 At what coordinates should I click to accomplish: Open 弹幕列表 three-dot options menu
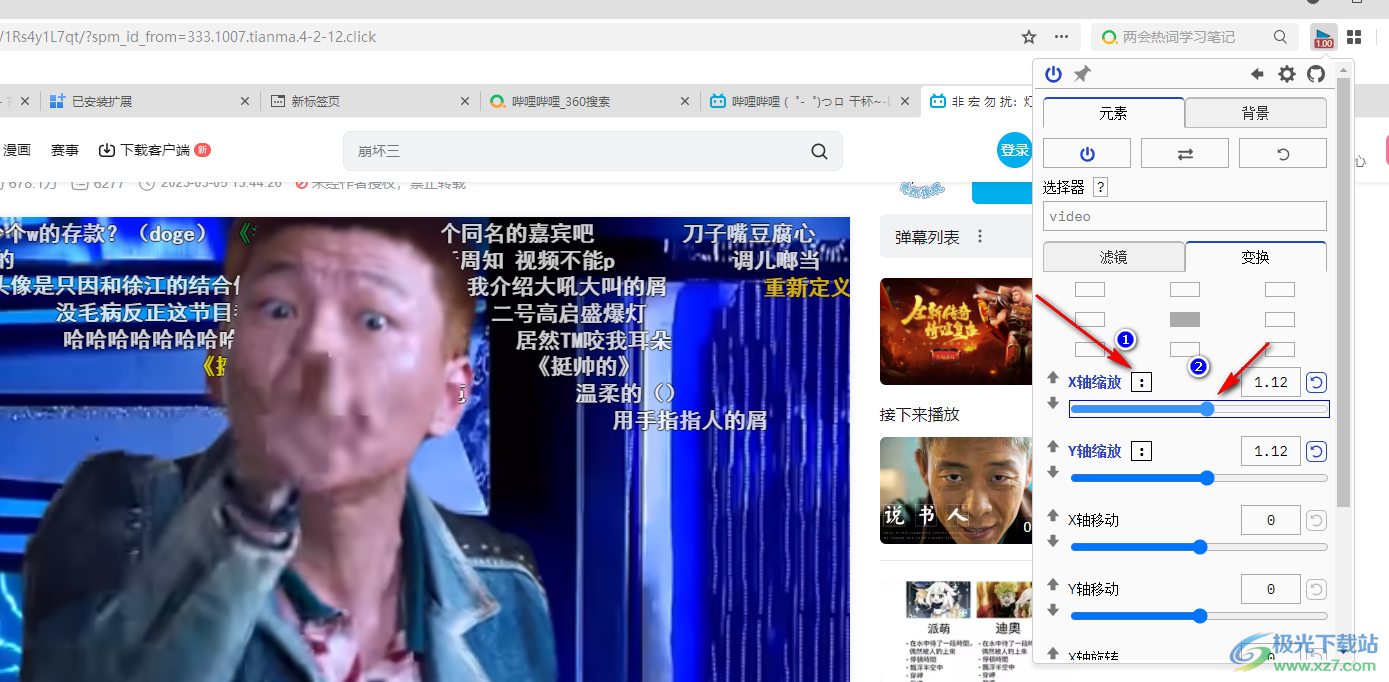tap(980, 237)
